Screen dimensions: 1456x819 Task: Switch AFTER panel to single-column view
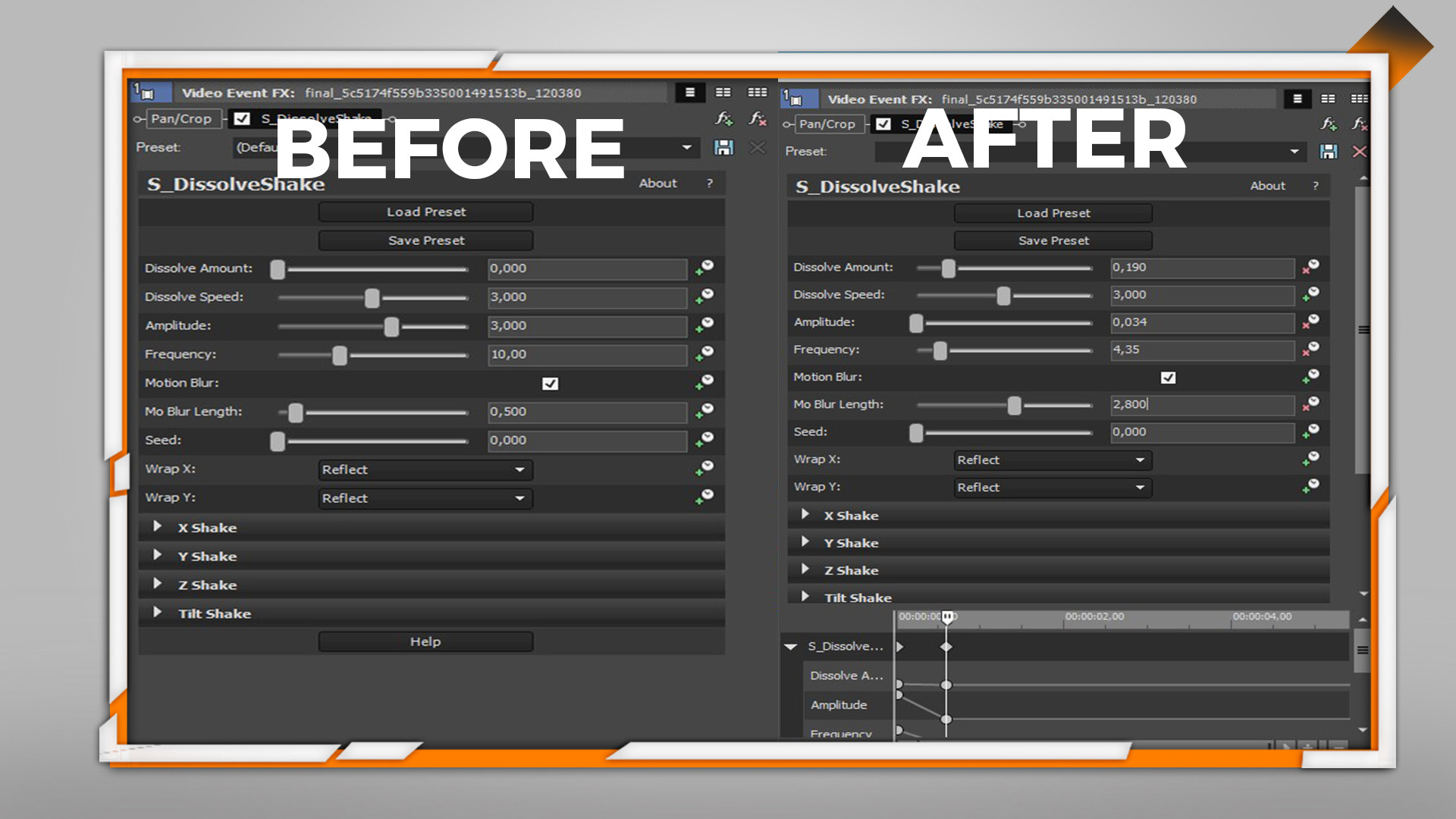pos(1298,99)
